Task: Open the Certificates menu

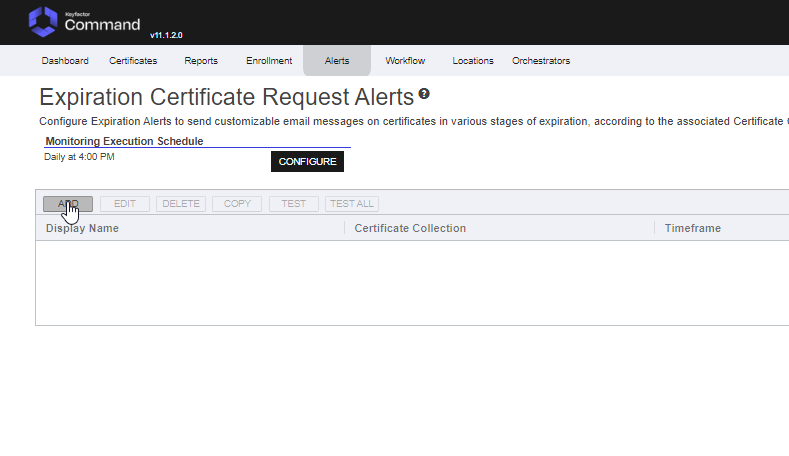Action: (x=133, y=61)
